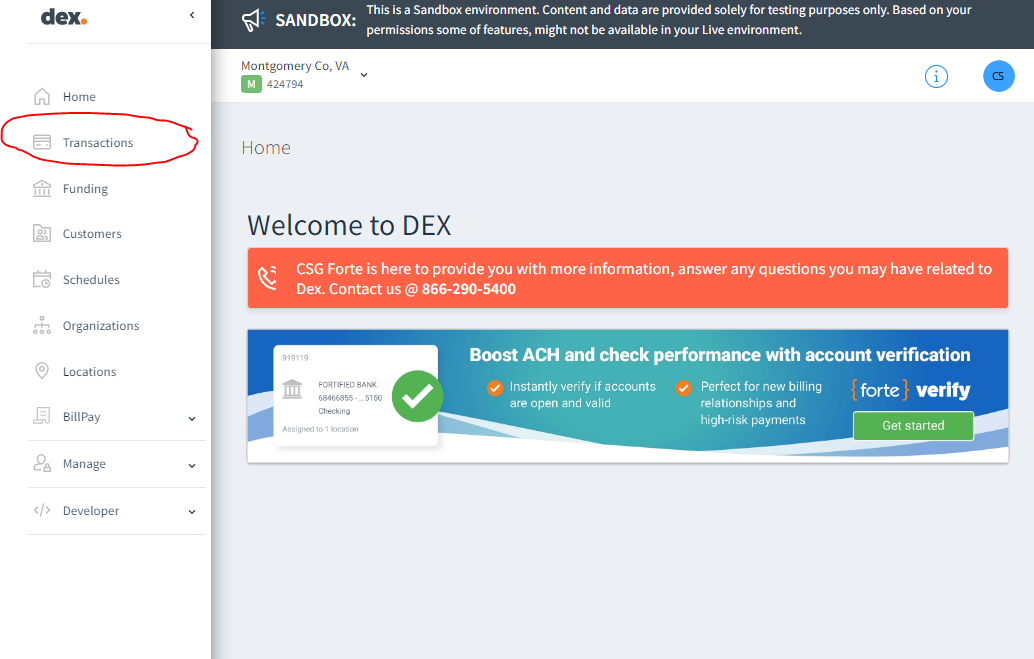Click the Boost ACH and check performance headline
Image resolution: width=1034 pixels, height=659 pixels.
pos(719,355)
